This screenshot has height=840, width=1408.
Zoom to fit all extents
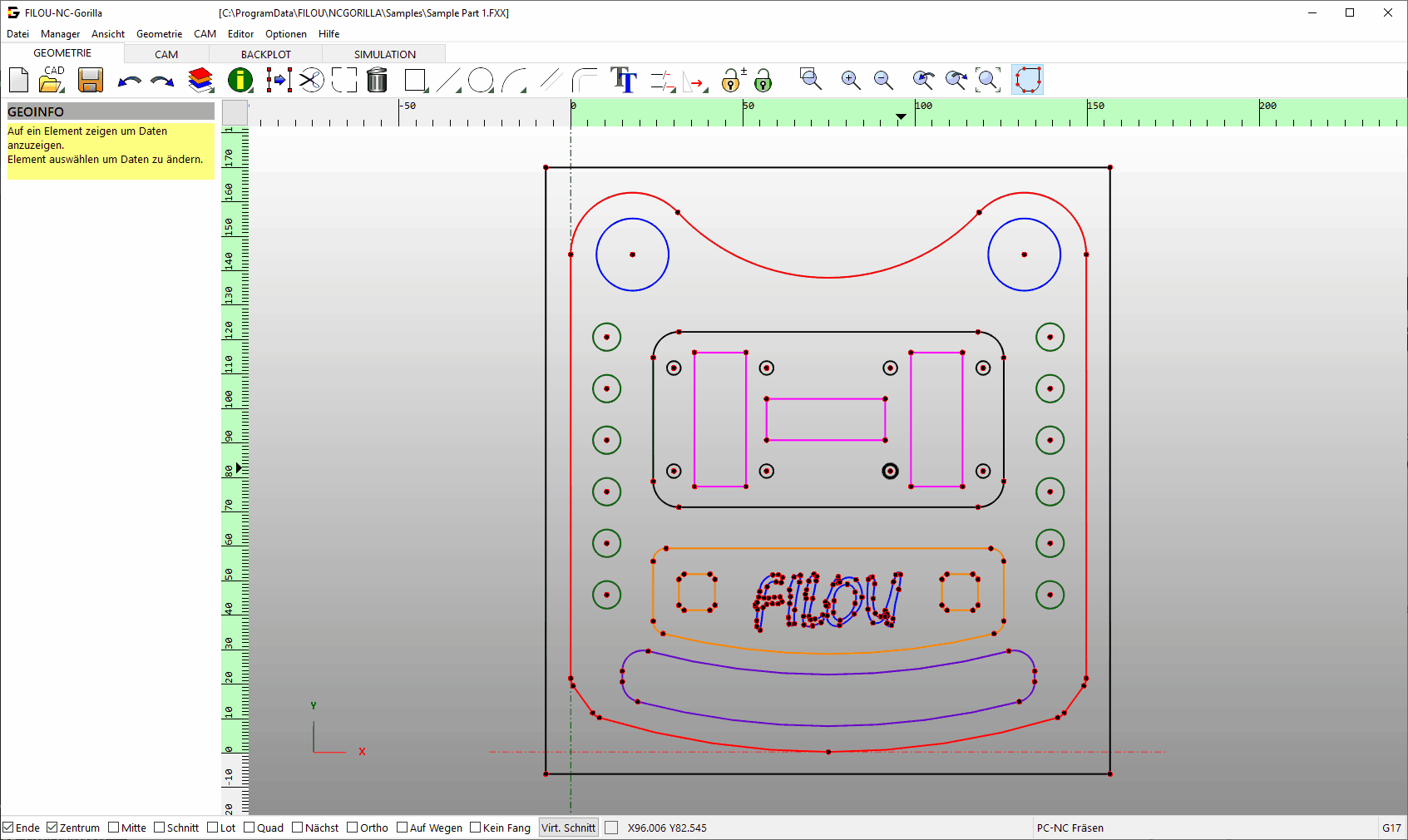[x=988, y=81]
